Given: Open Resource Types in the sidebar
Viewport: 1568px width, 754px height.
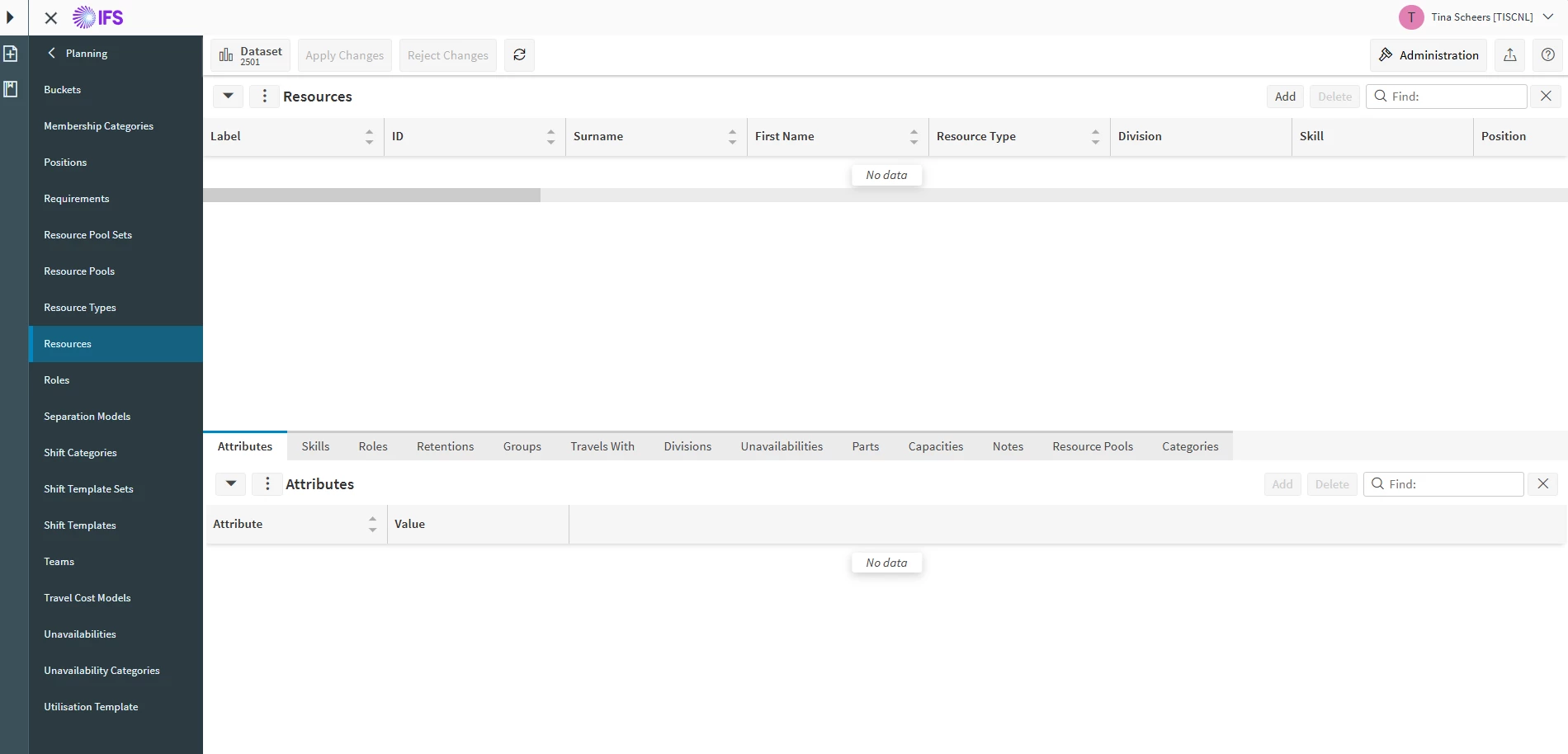Looking at the screenshot, I should [x=116, y=308].
